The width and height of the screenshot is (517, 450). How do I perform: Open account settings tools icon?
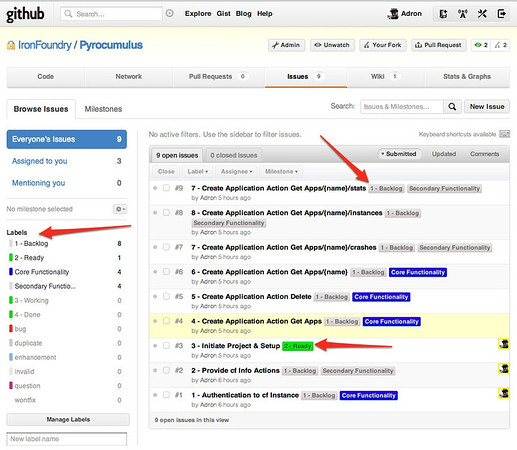[482, 14]
